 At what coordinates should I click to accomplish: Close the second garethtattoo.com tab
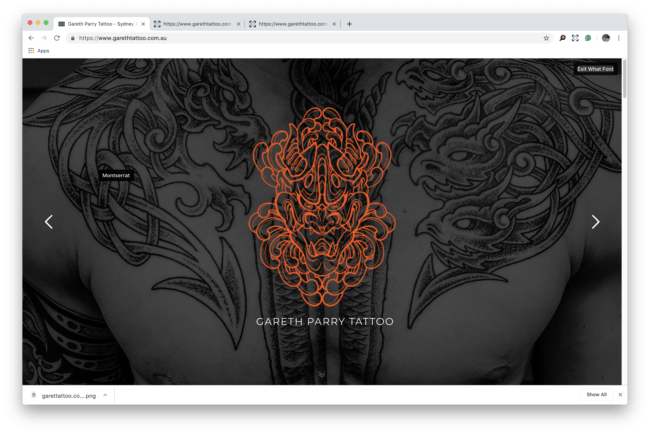tap(238, 24)
